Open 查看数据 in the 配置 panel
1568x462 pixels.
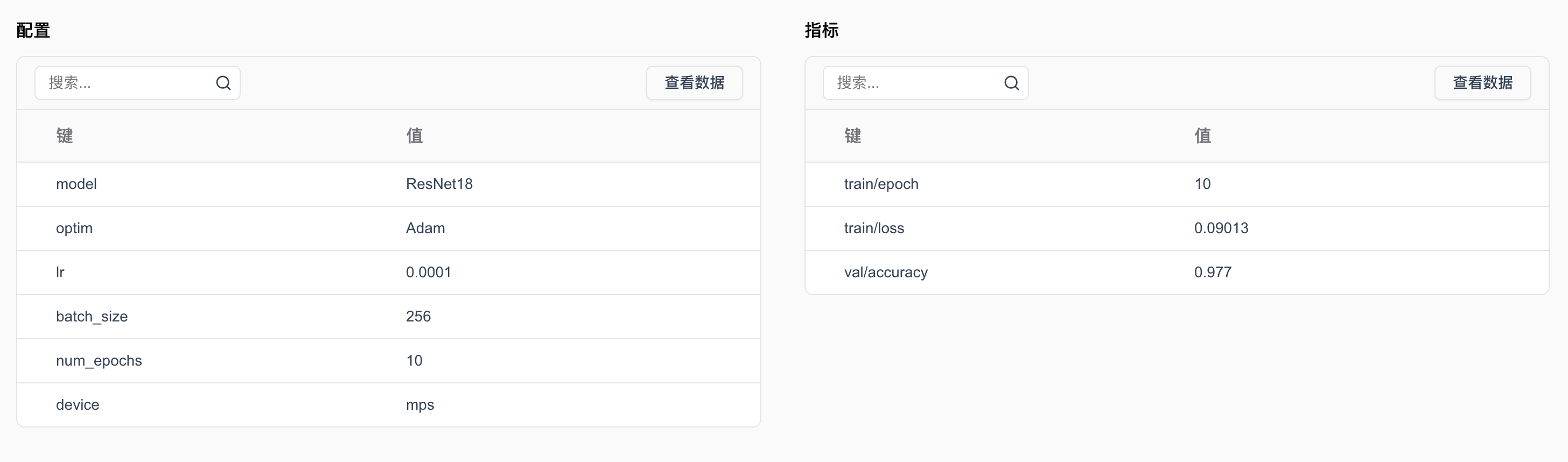pyautogui.click(x=695, y=83)
